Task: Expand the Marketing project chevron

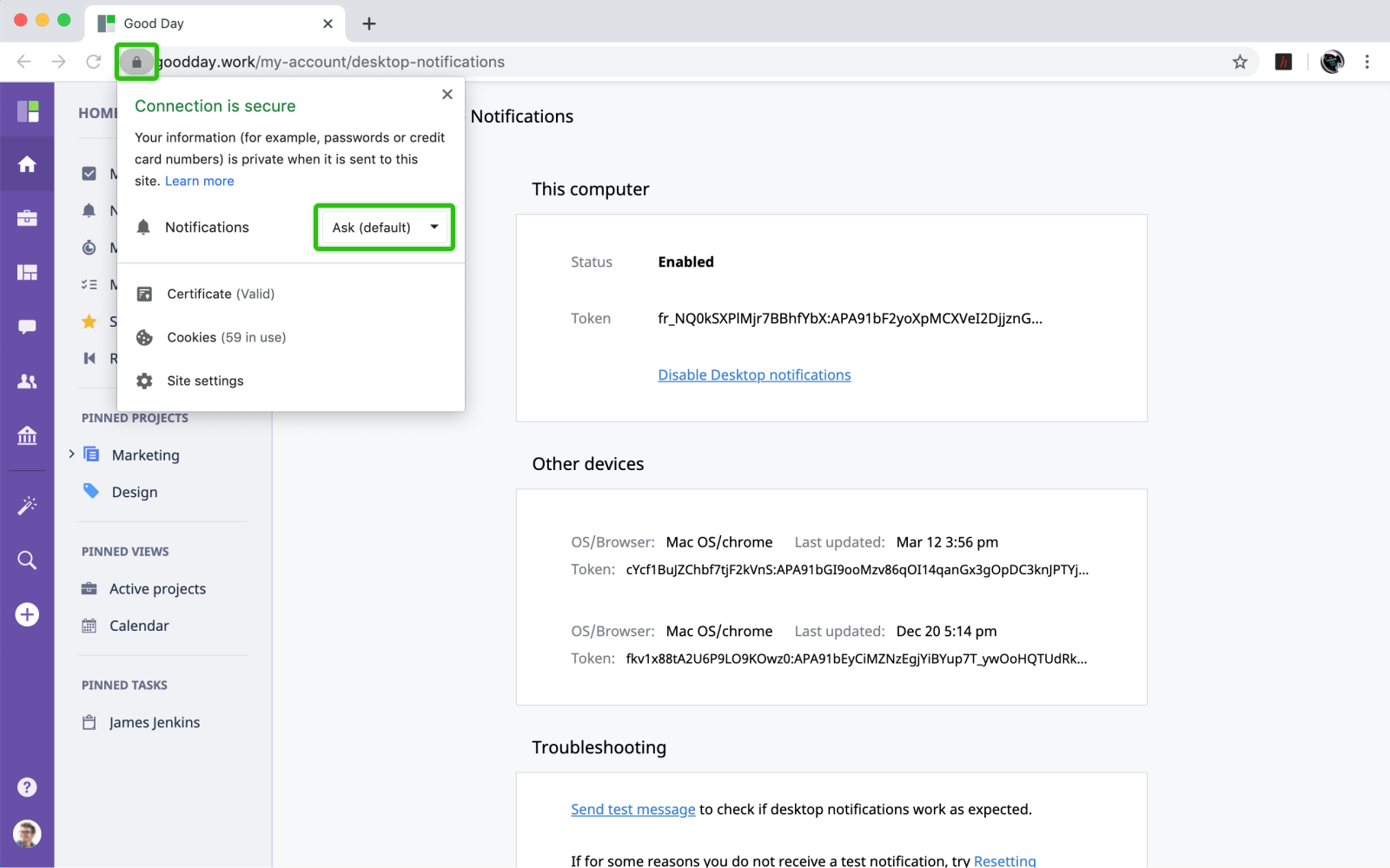Action: point(71,454)
